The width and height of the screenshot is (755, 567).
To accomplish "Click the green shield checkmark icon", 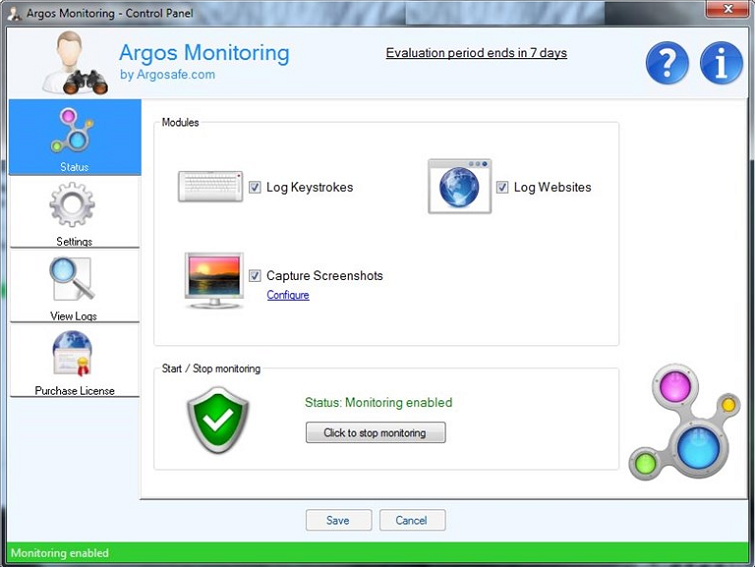I will pyautogui.click(x=218, y=420).
